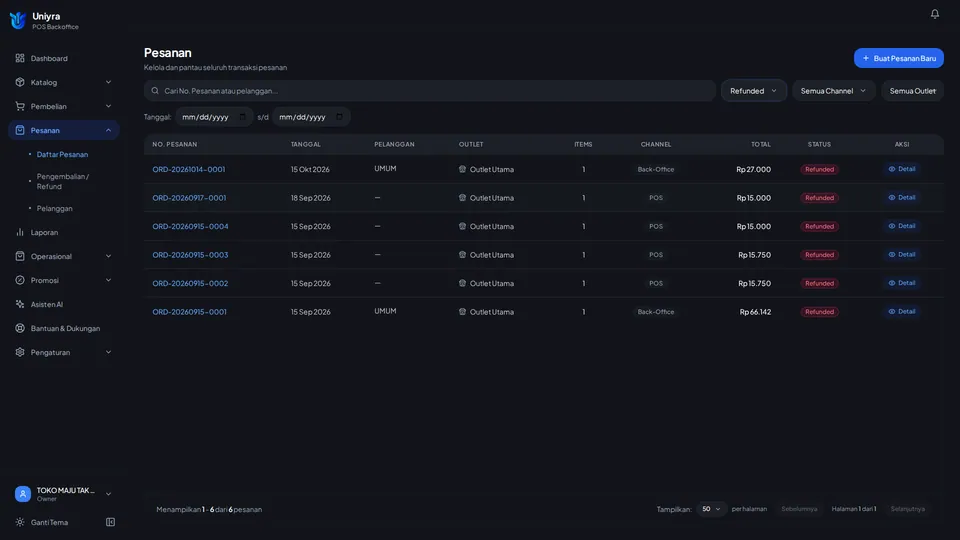
Task: Click the Operasional sidebar icon
Action: coord(20,256)
